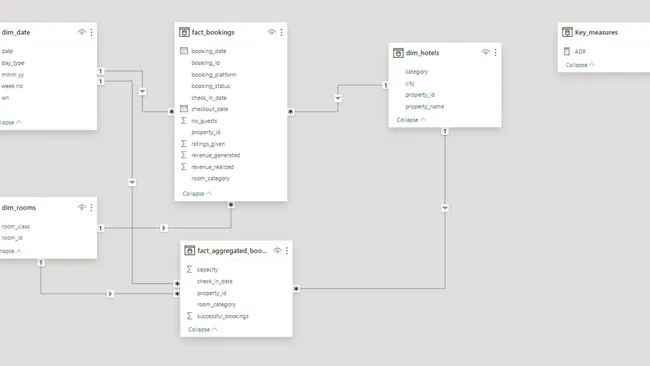Select filter arrow on upper dim_date to fact_bookings relationship
The image size is (650, 366).
pos(142,91)
